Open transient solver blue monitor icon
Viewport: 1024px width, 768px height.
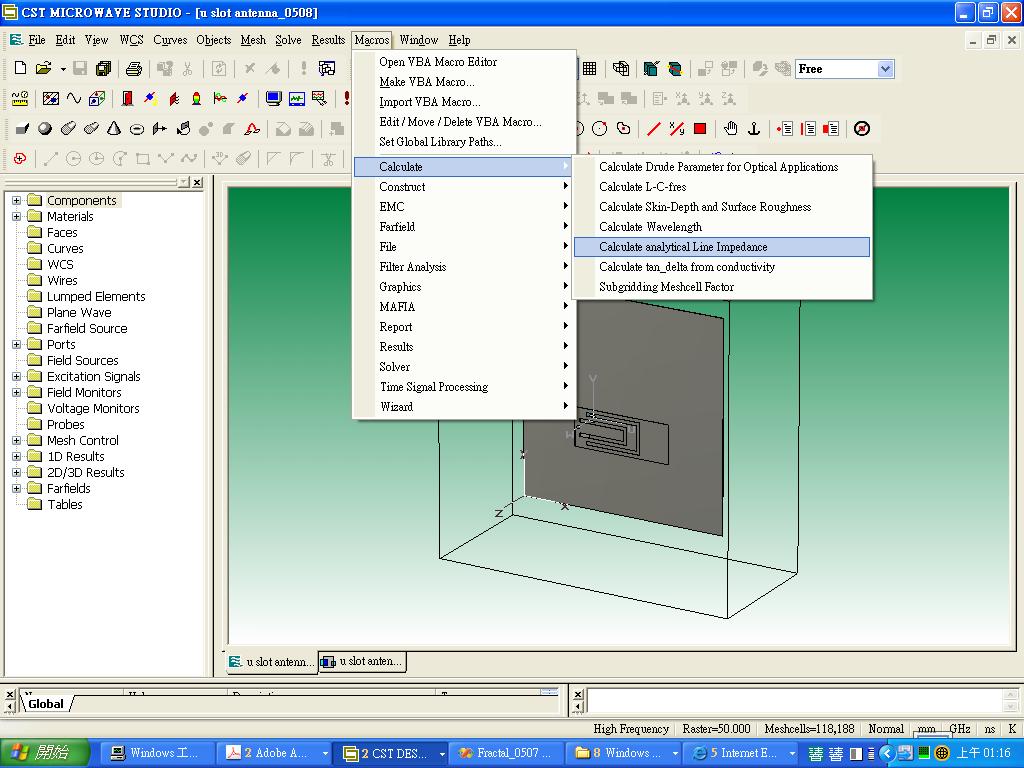click(274, 99)
